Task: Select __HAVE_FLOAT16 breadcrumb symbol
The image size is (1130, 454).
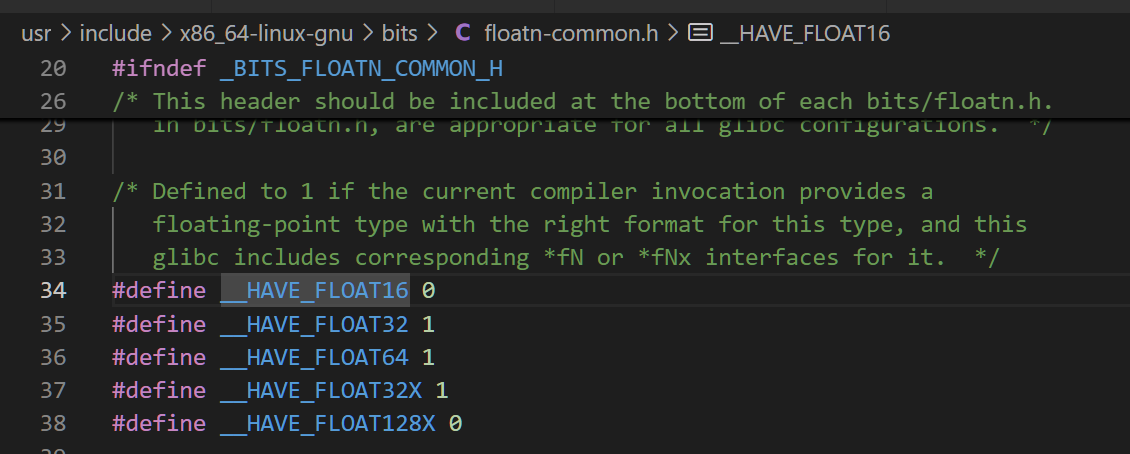Action: (x=805, y=33)
